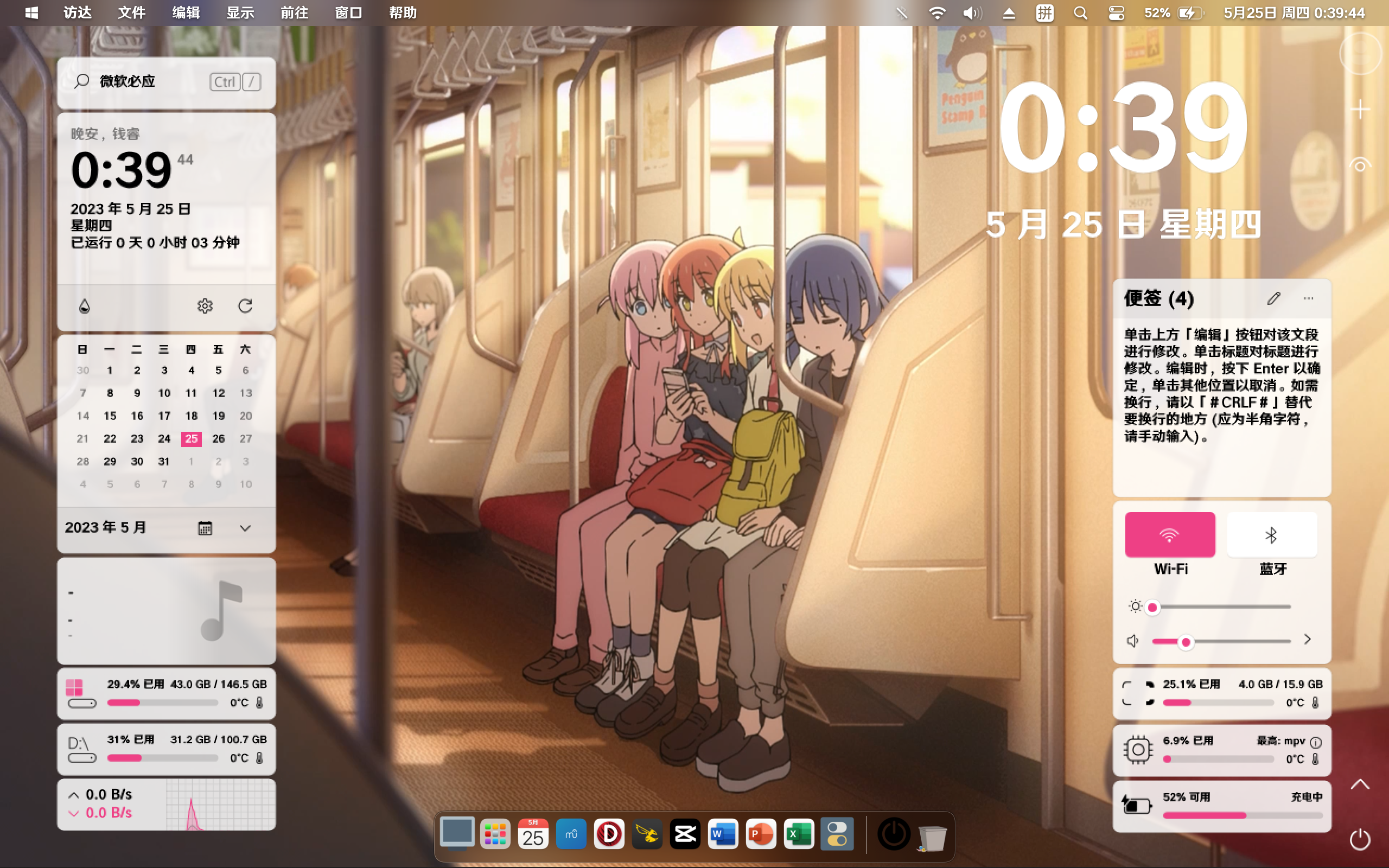Click the plus icon on the right edge
Screen dimensions: 1389x868
(1360, 109)
